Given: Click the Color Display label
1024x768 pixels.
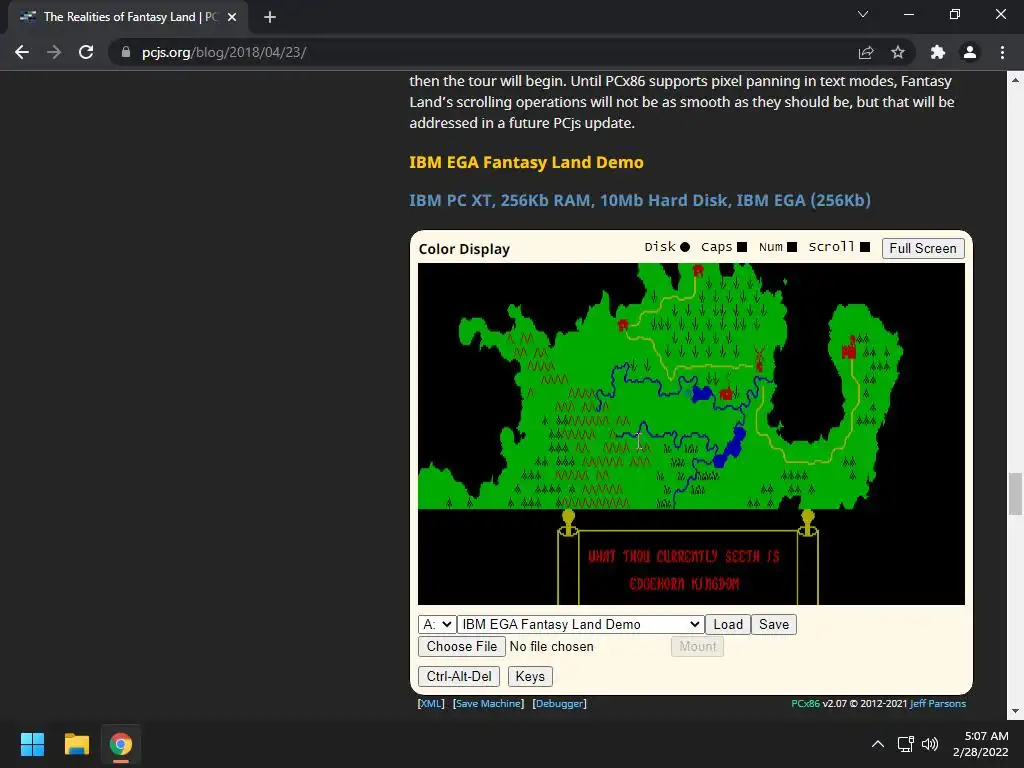Looking at the screenshot, I should click(x=464, y=249).
